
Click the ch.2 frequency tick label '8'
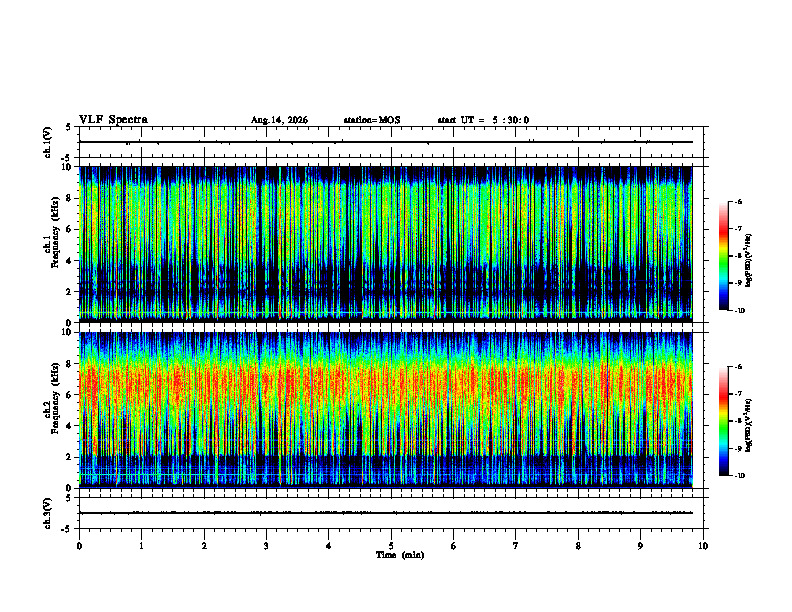pyautogui.click(x=70, y=364)
